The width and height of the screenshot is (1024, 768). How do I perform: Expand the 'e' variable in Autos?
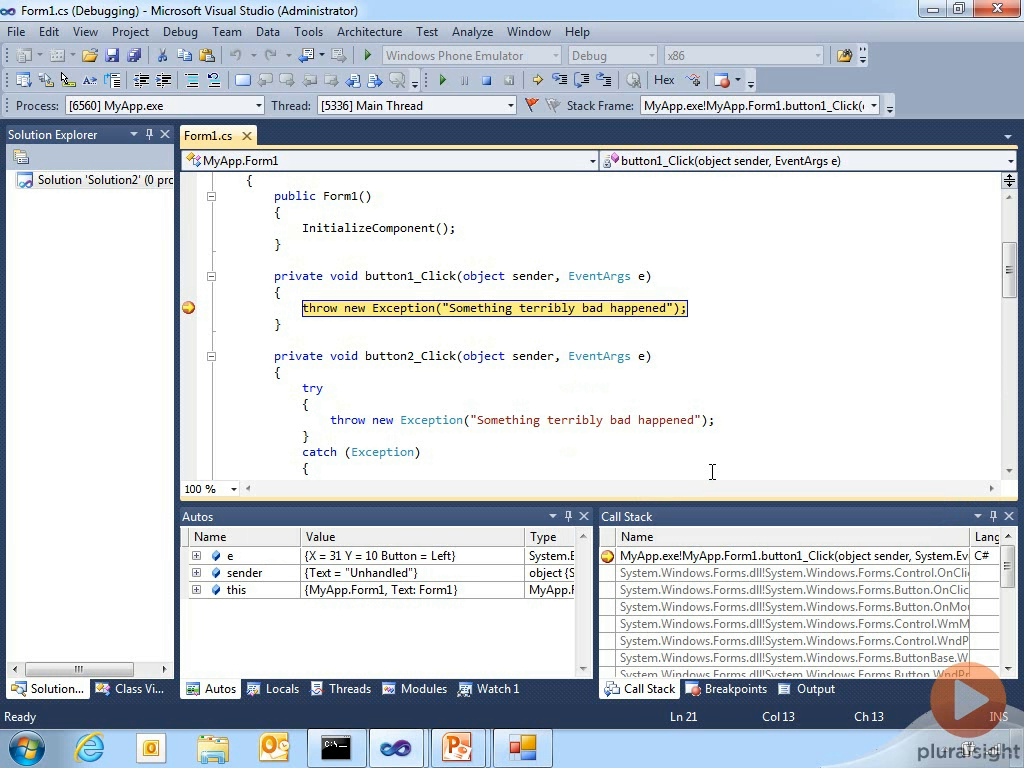pyautogui.click(x=196, y=555)
